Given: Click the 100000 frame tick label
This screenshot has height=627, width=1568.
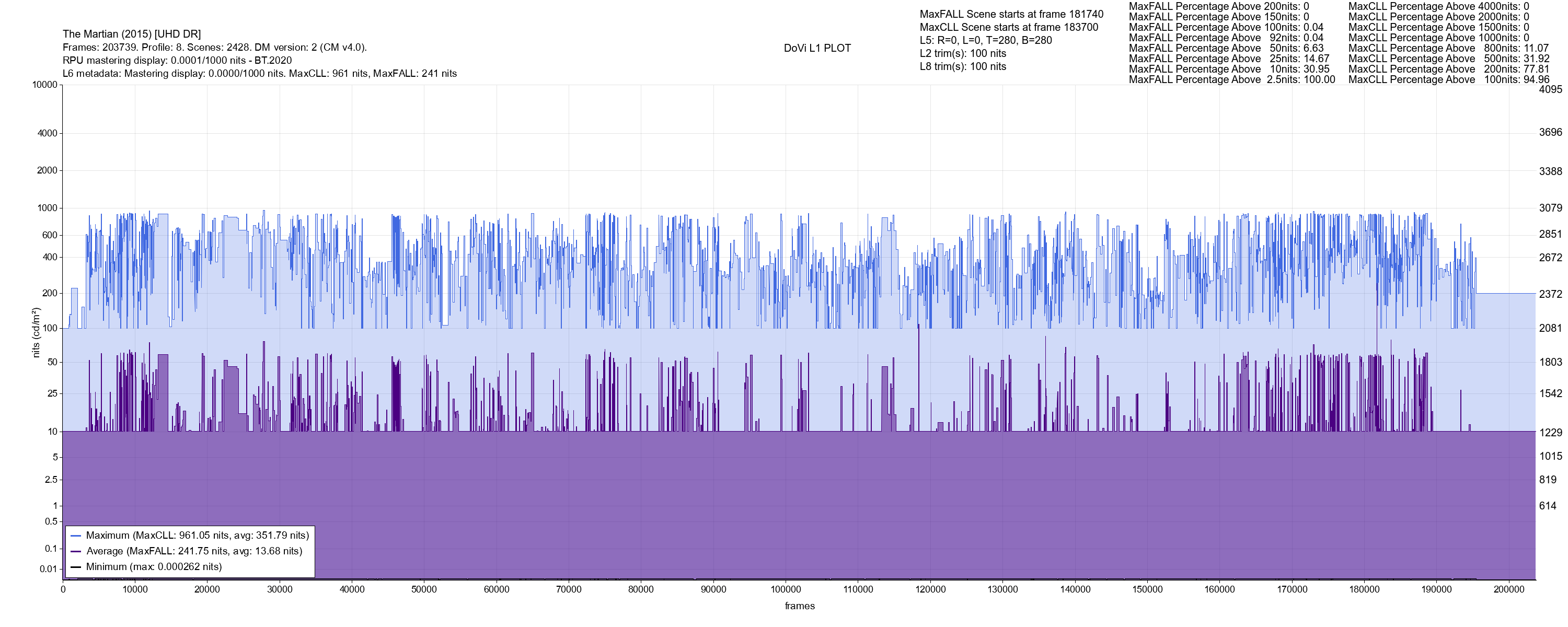Looking at the screenshot, I should pos(786,589).
